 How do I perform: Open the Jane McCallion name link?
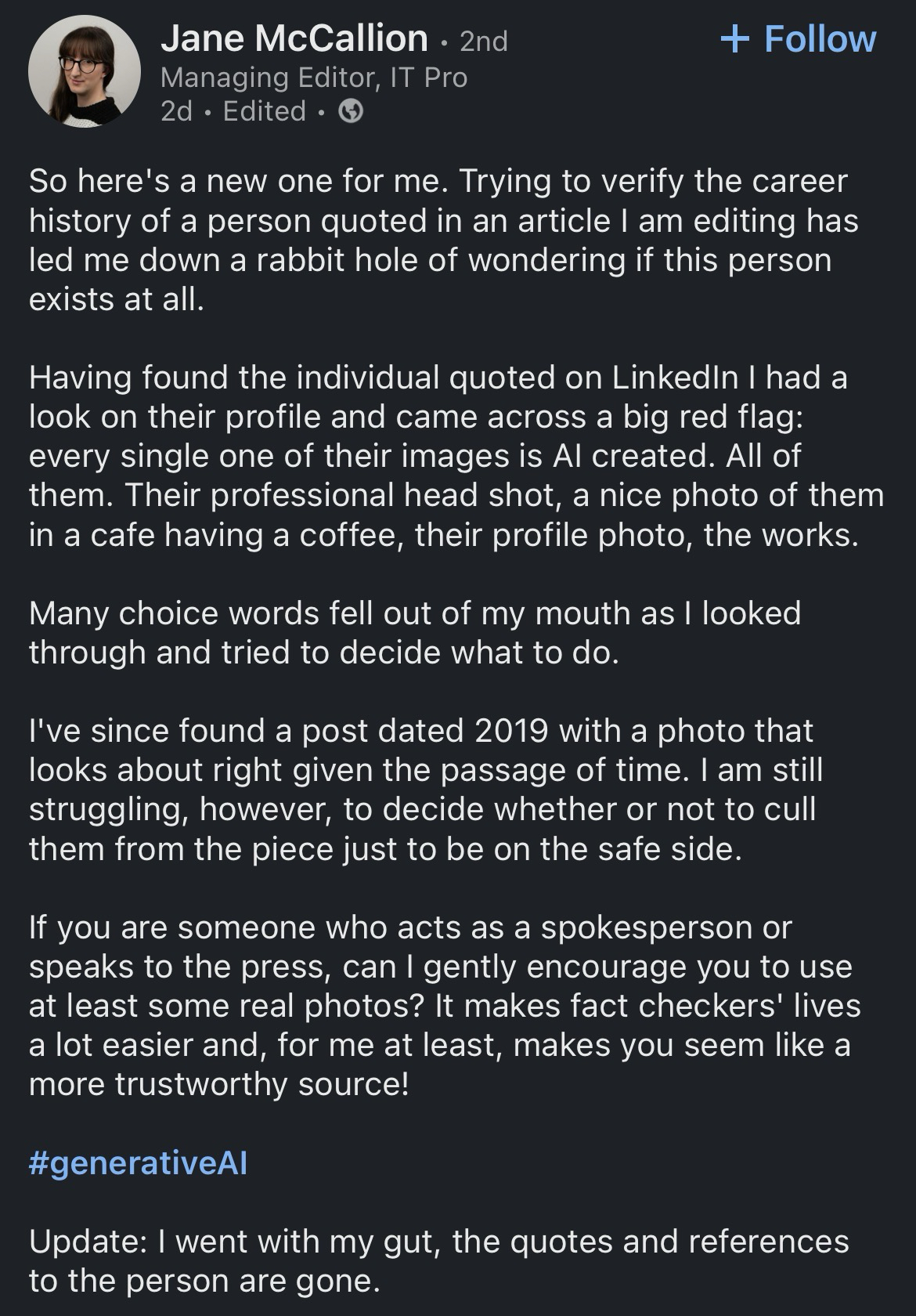(x=294, y=38)
